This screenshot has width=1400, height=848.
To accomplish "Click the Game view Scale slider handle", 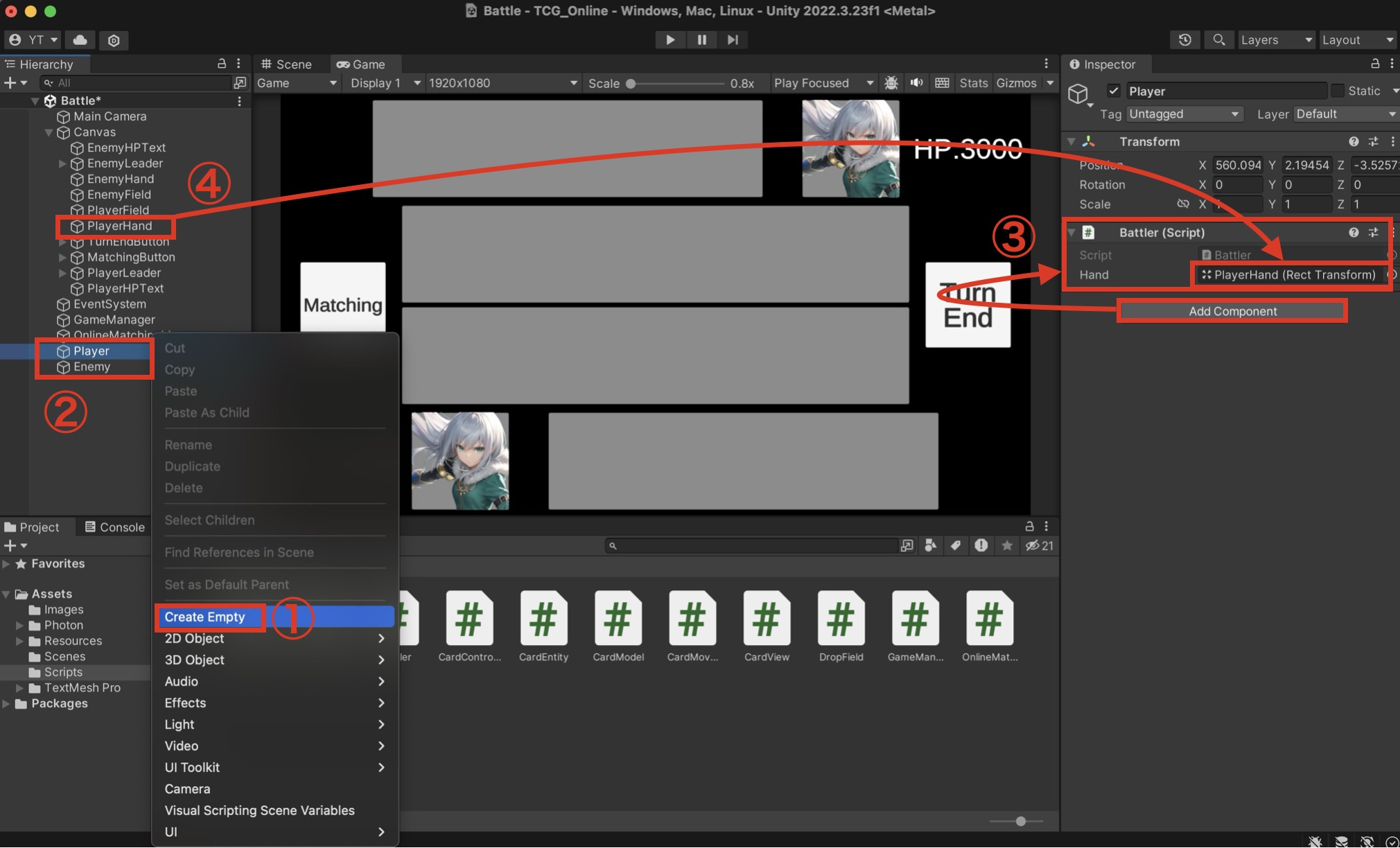I will 631,83.
